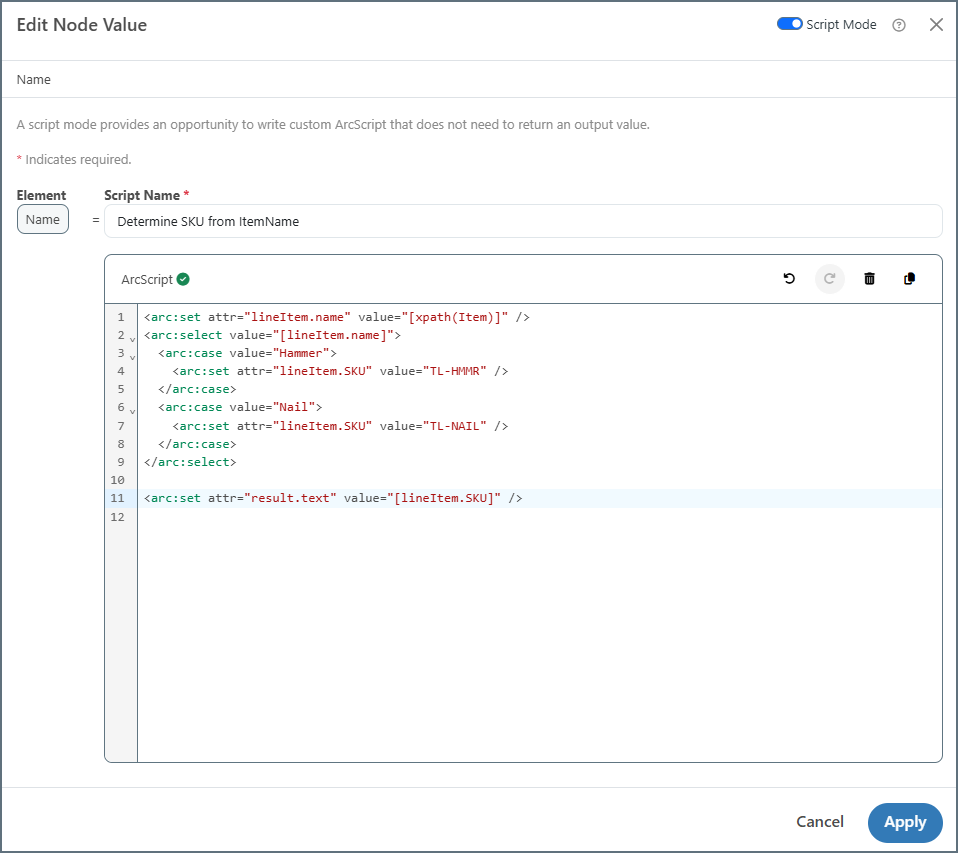This screenshot has height=853, width=958.
Task: Click the Script Name input field
Action: pyautogui.click(x=522, y=221)
